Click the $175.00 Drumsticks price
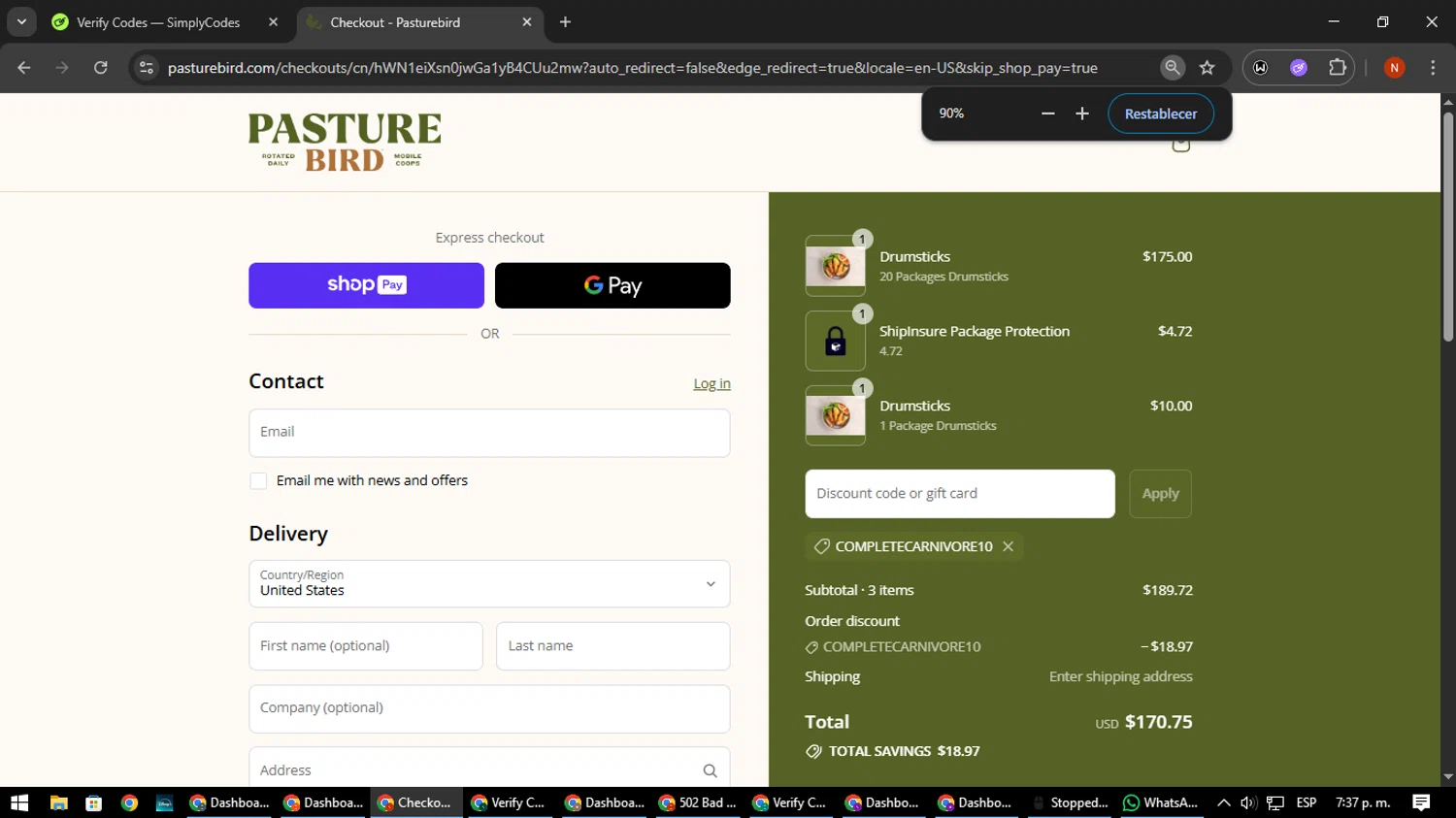 coord(1168,257)
